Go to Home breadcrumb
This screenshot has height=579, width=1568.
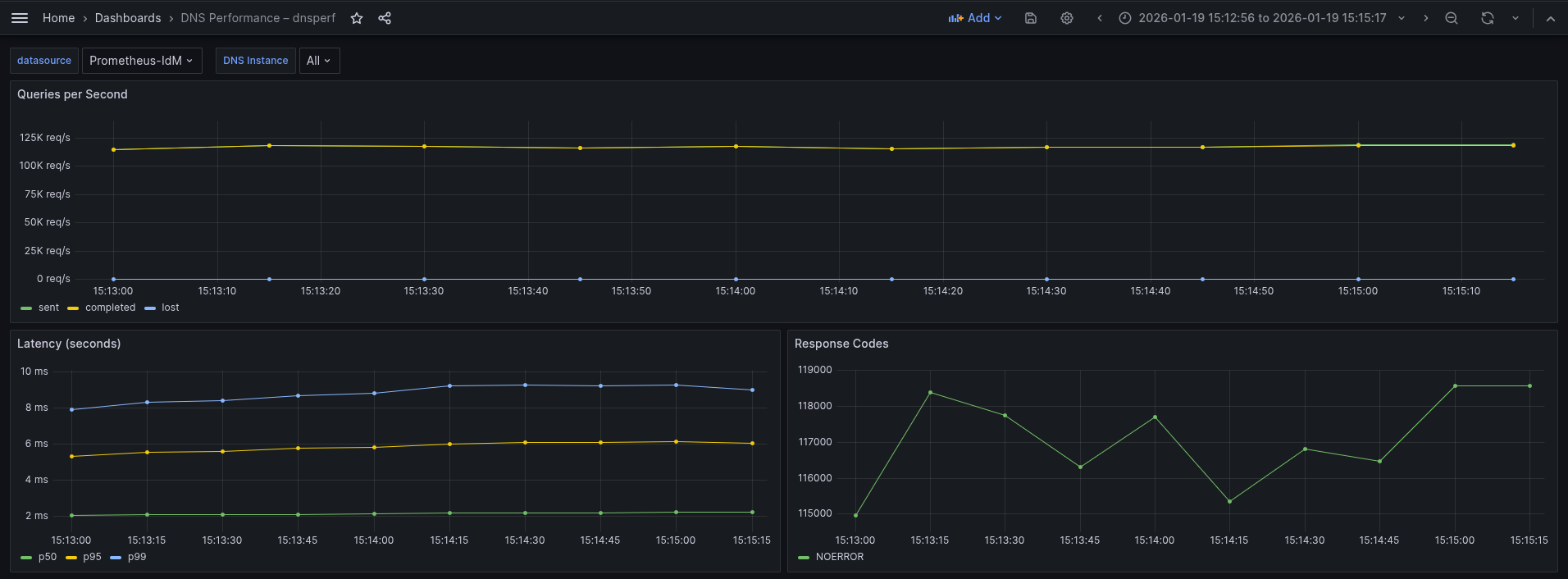tap(58, 18)
